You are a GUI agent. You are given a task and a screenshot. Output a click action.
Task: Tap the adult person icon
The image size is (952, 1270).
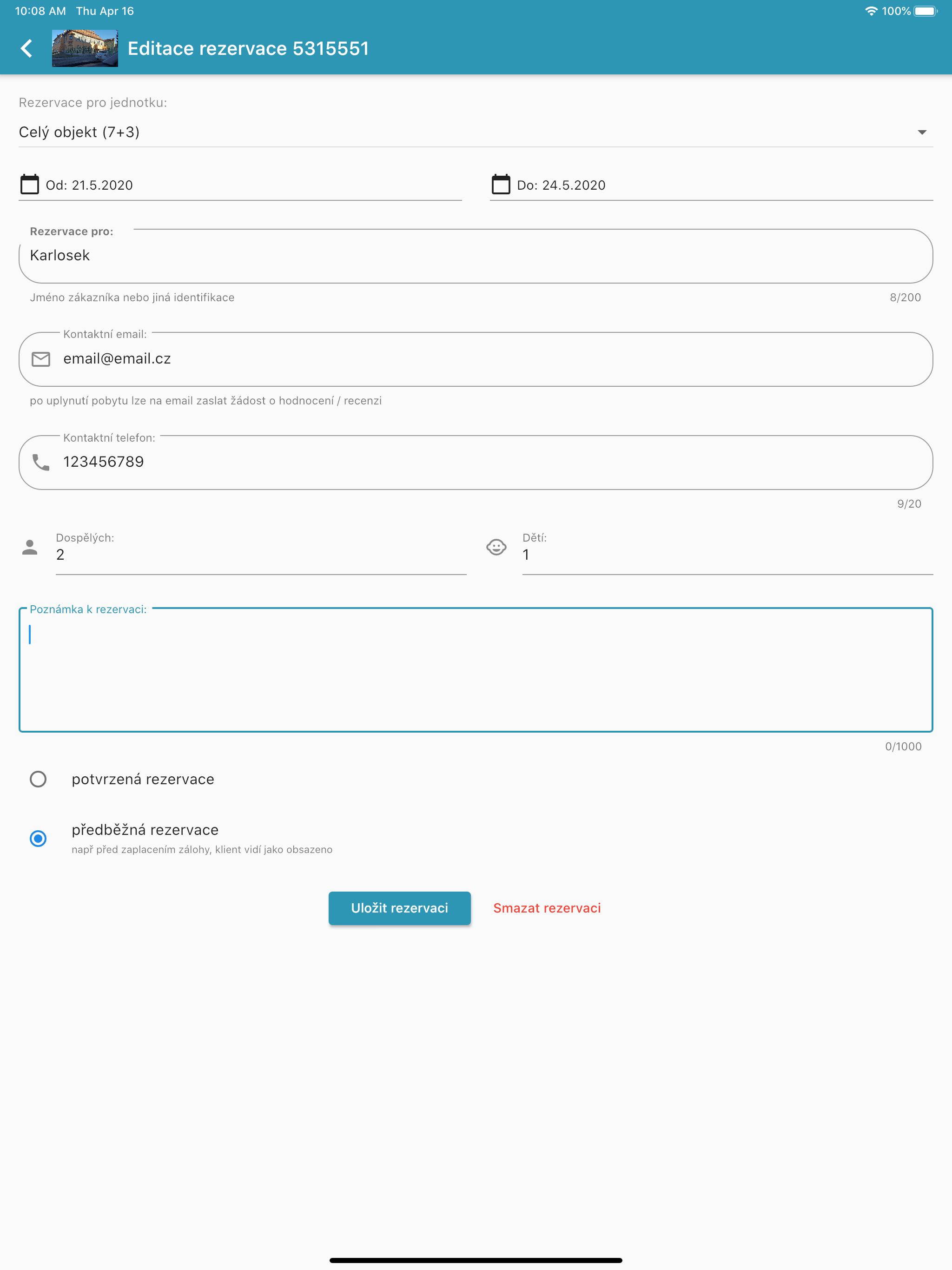click(30, 547)
